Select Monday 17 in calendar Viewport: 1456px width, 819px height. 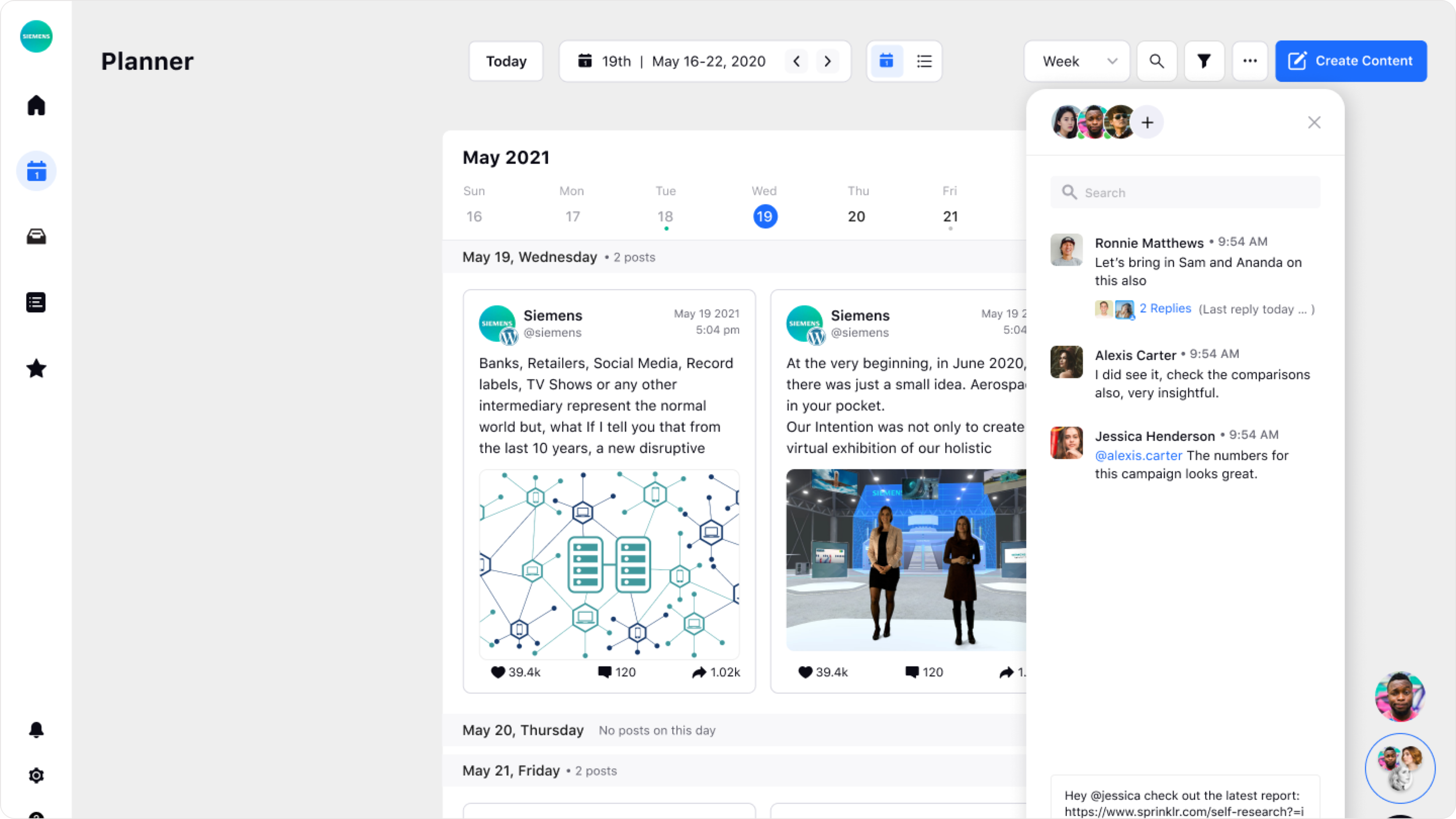(572, 217)
